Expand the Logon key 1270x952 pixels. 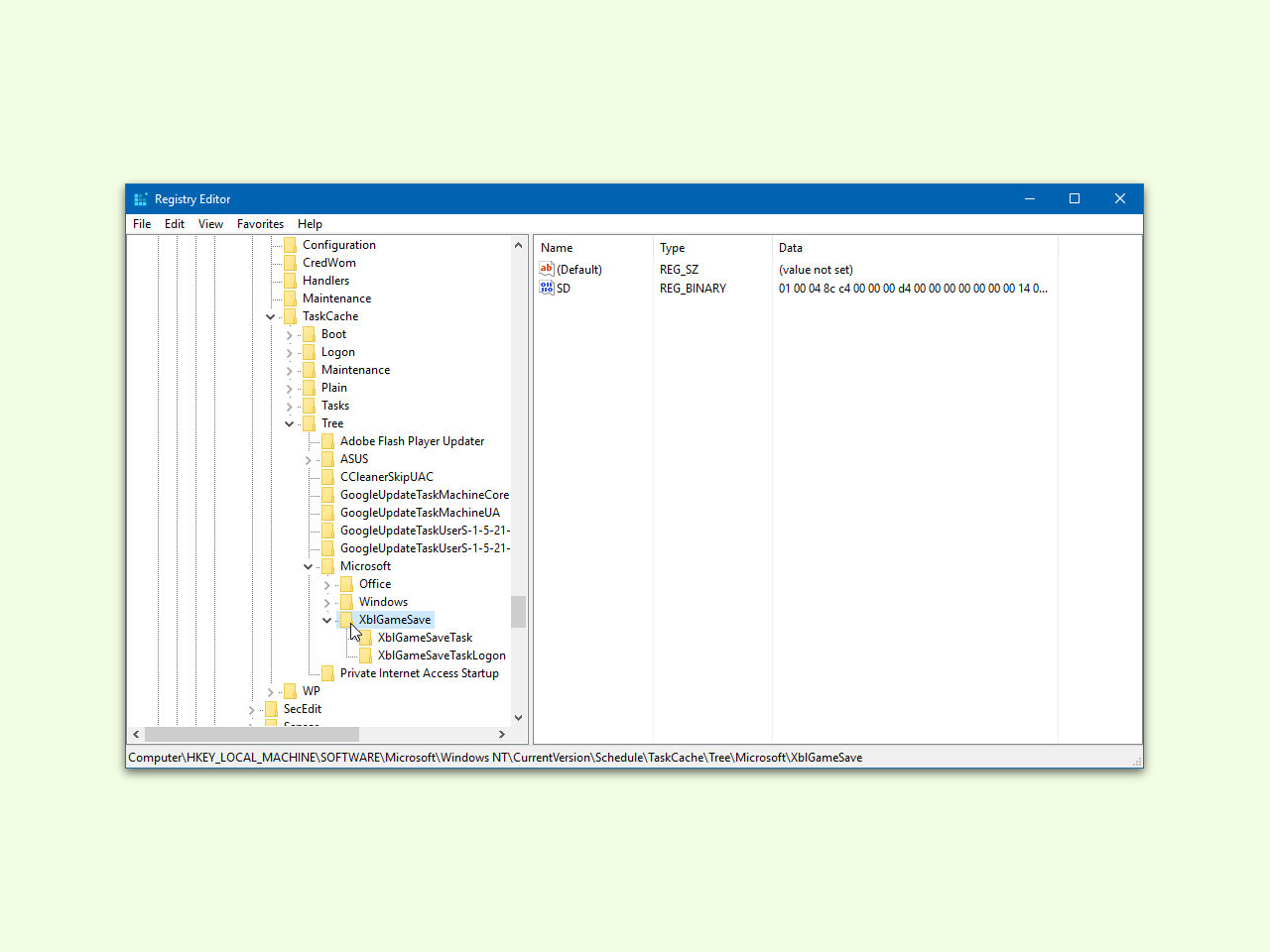tap(289, 353)
